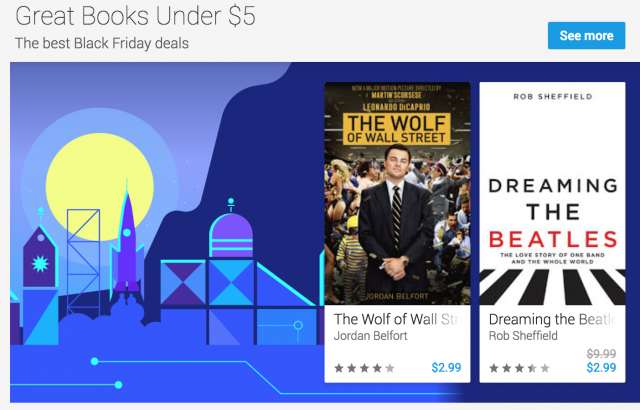Click the fifth grey star on Wolf card

(x=390, y=368)
